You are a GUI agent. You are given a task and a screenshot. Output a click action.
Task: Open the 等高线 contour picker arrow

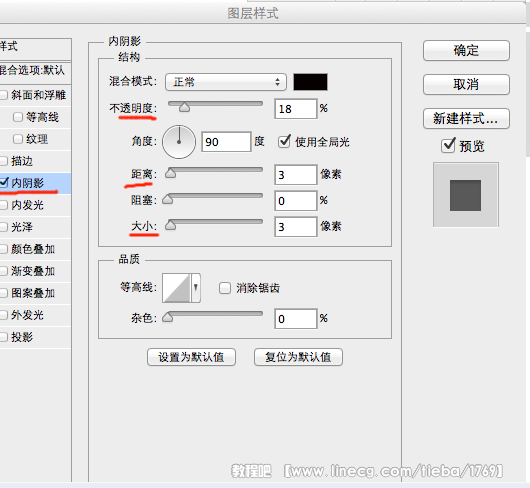196,288
